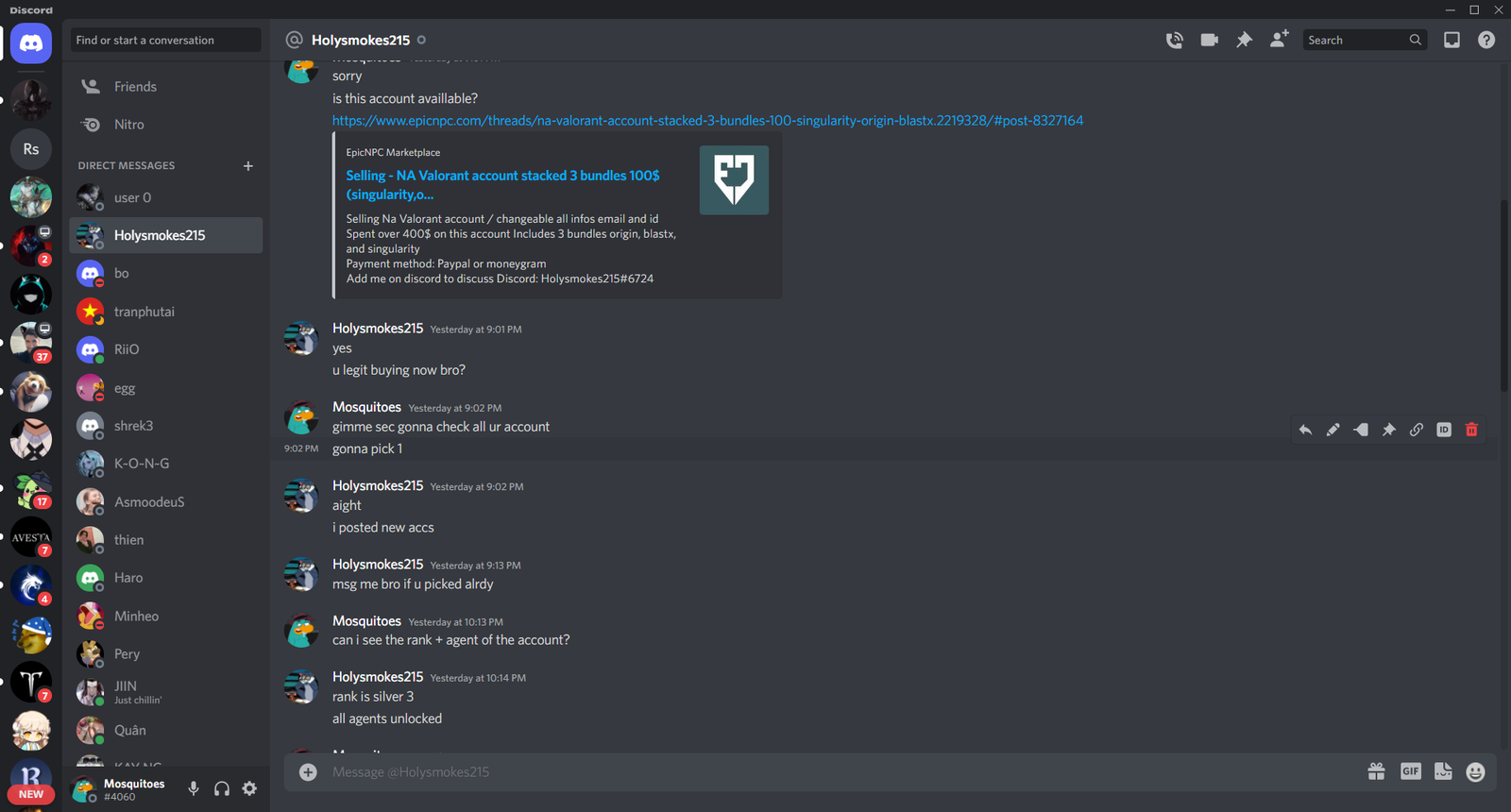
Task: Reply to the hovered message
Action: pyautogui.click(x=1305, y=430)
